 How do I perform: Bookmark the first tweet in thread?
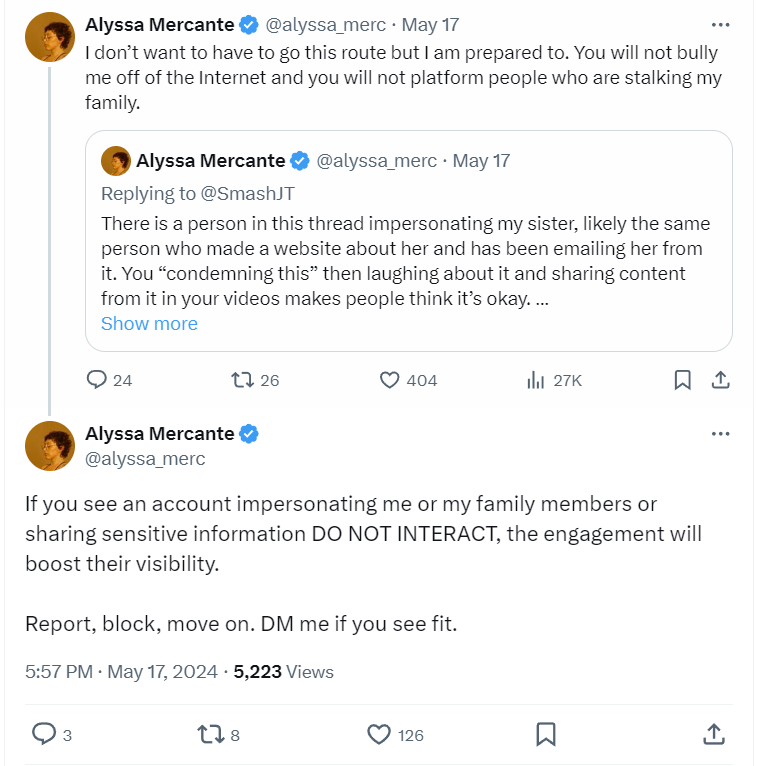click(682, 380)
